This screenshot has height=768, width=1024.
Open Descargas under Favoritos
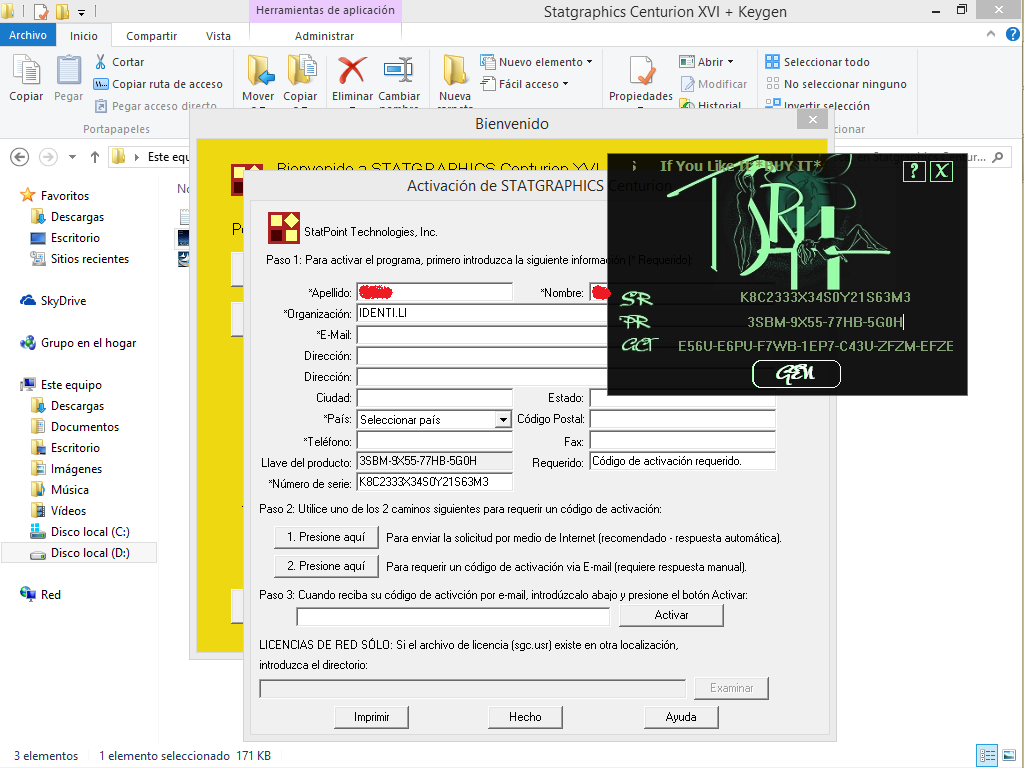pos(68,217)
